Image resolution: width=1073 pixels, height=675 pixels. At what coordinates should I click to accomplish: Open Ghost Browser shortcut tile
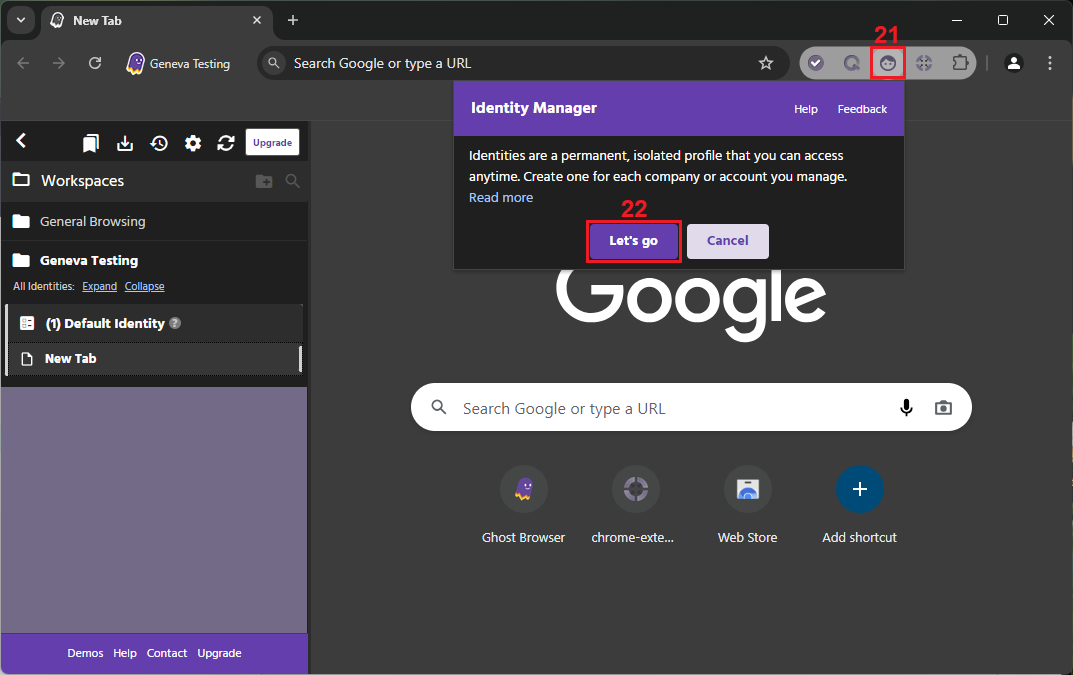523,505
